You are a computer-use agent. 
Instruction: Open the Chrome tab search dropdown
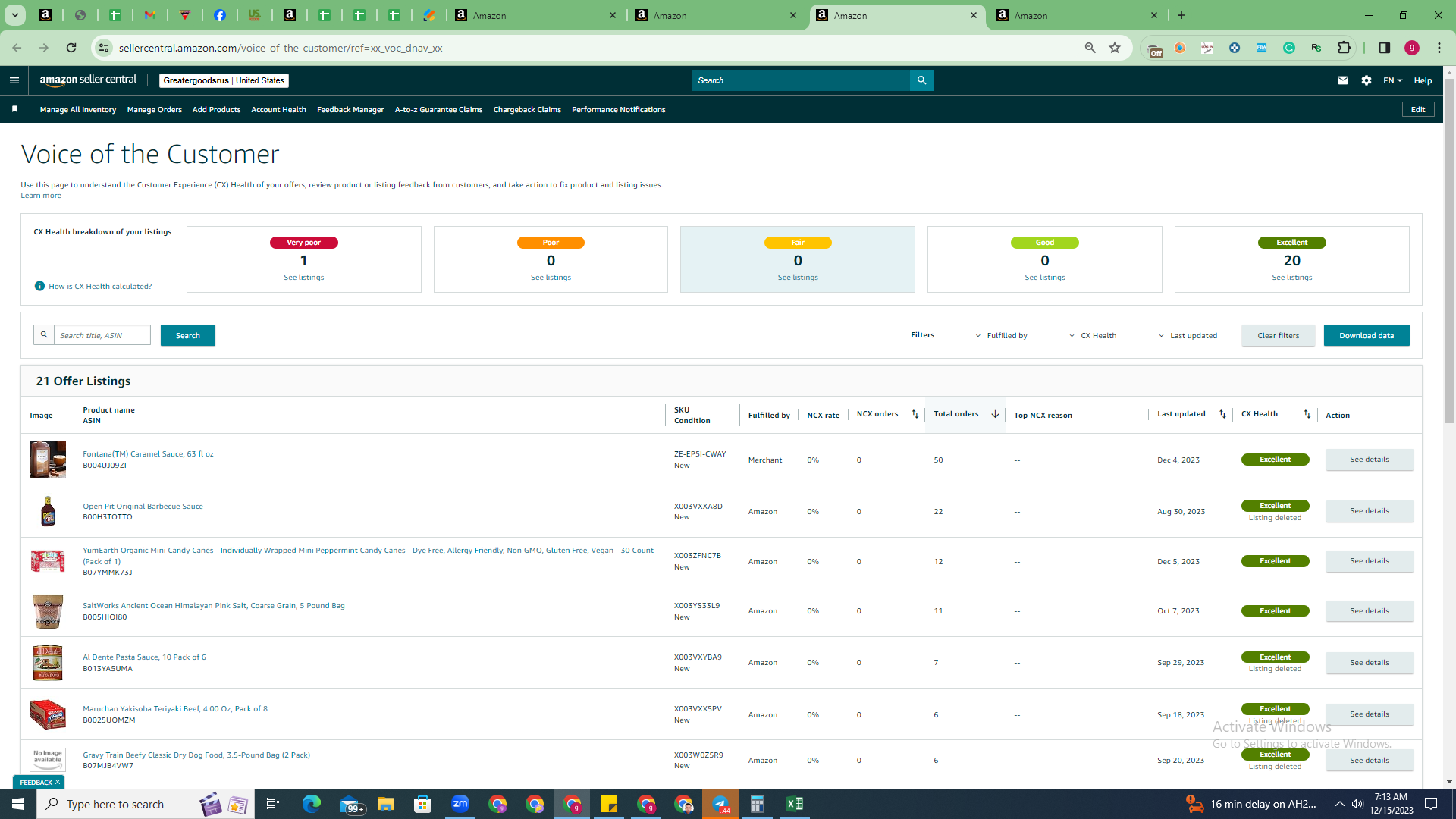pos(14,15)
